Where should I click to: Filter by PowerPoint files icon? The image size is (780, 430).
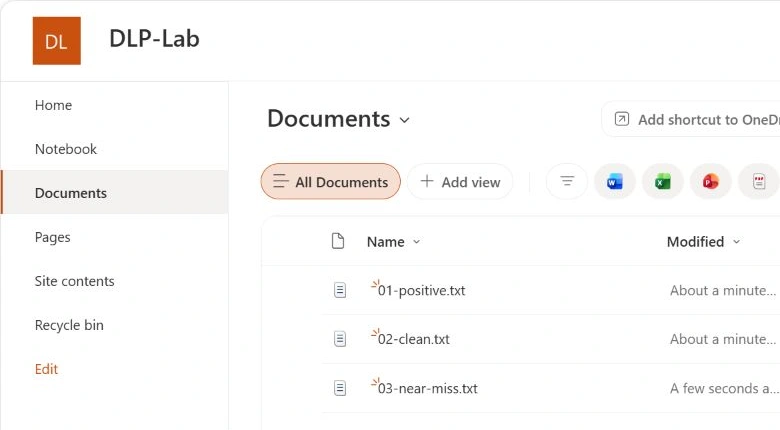(x=710, y=182)
